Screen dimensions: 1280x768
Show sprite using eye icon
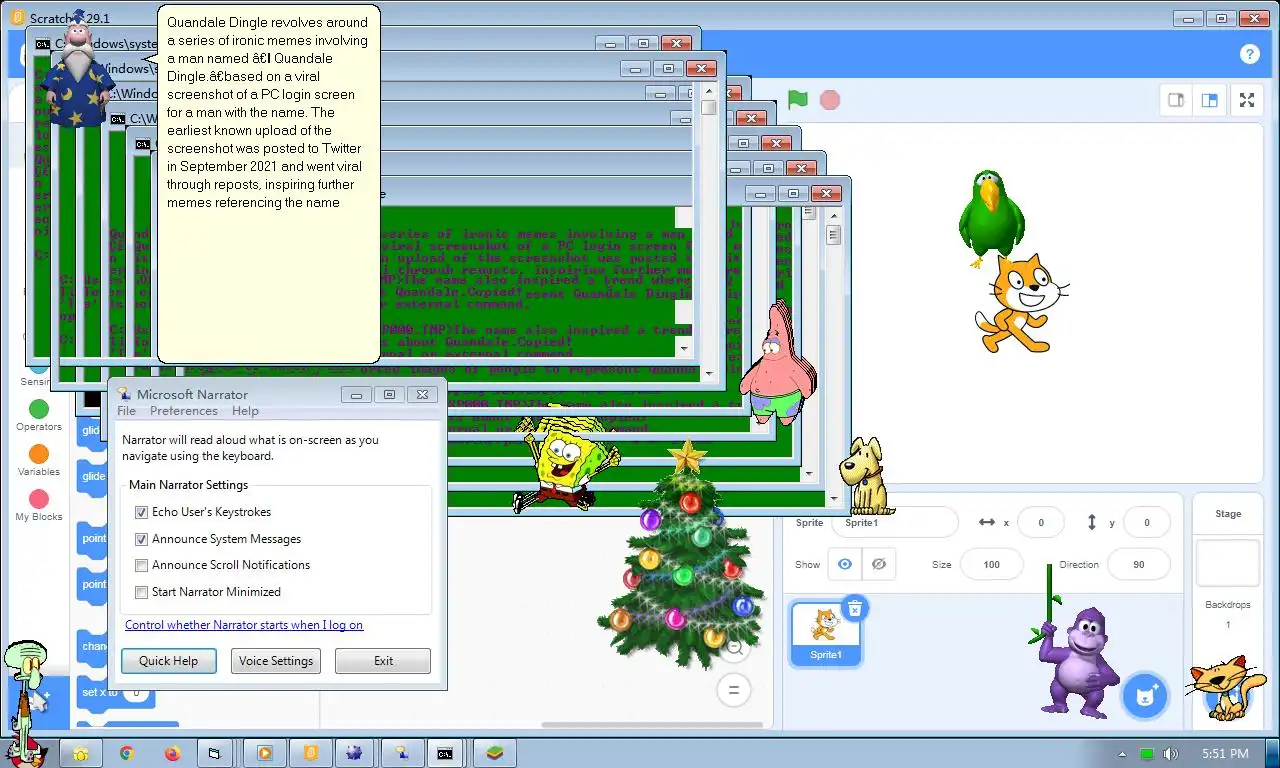pyautogui.click(x=845, y=564)
